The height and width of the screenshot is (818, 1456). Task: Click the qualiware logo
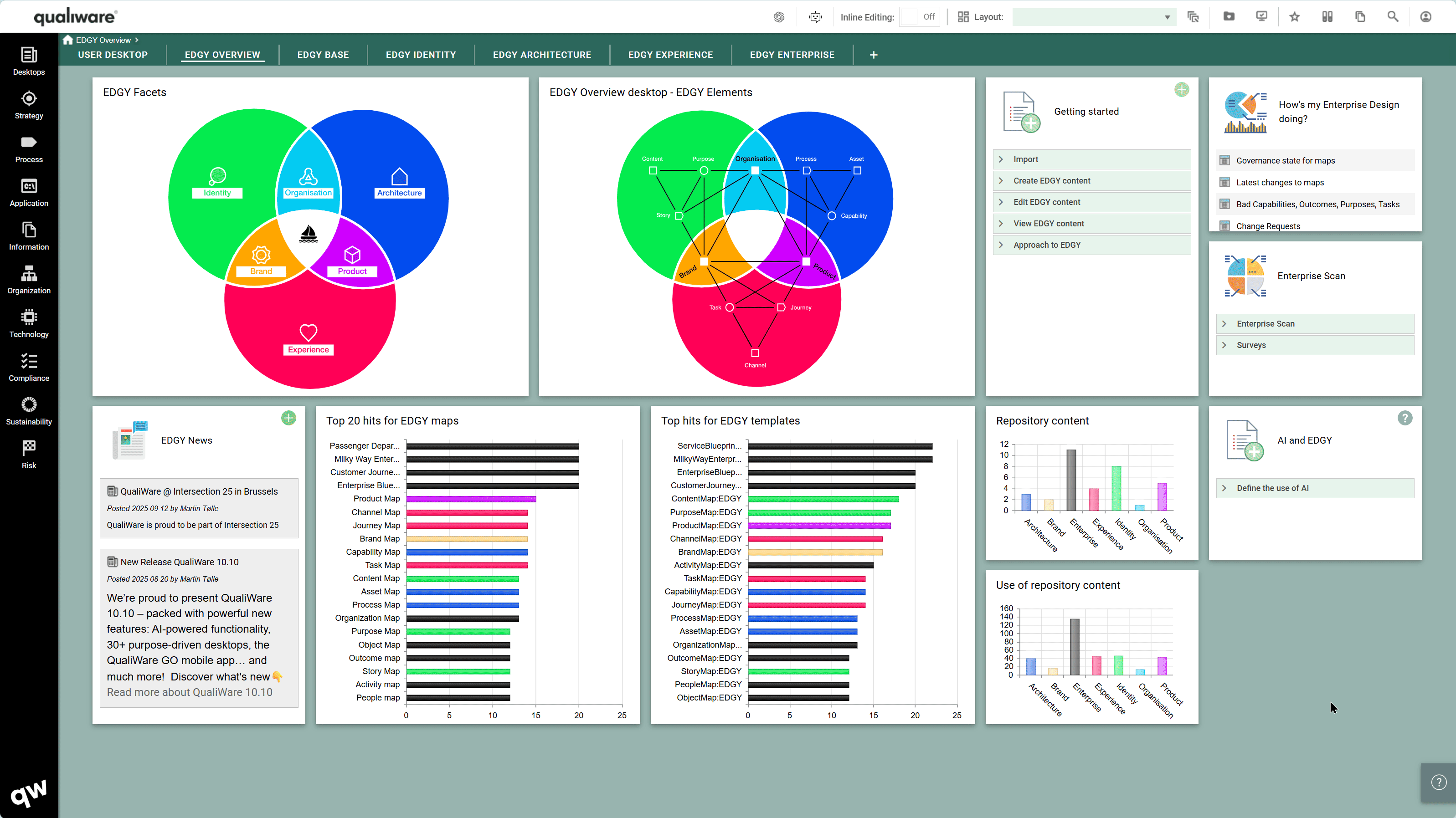75,16
